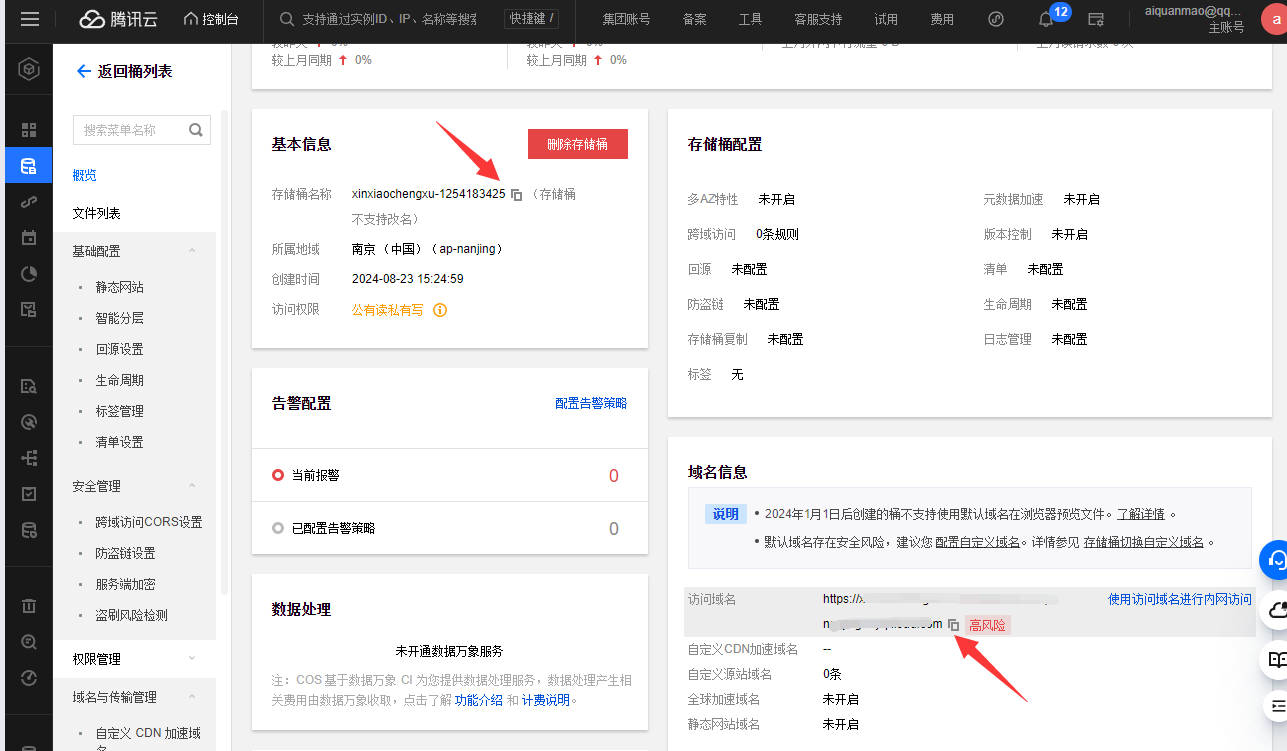Click the trash bin icon in left rail
Image resolution: width=1287 pixels, height=751 pixels.
29,606
